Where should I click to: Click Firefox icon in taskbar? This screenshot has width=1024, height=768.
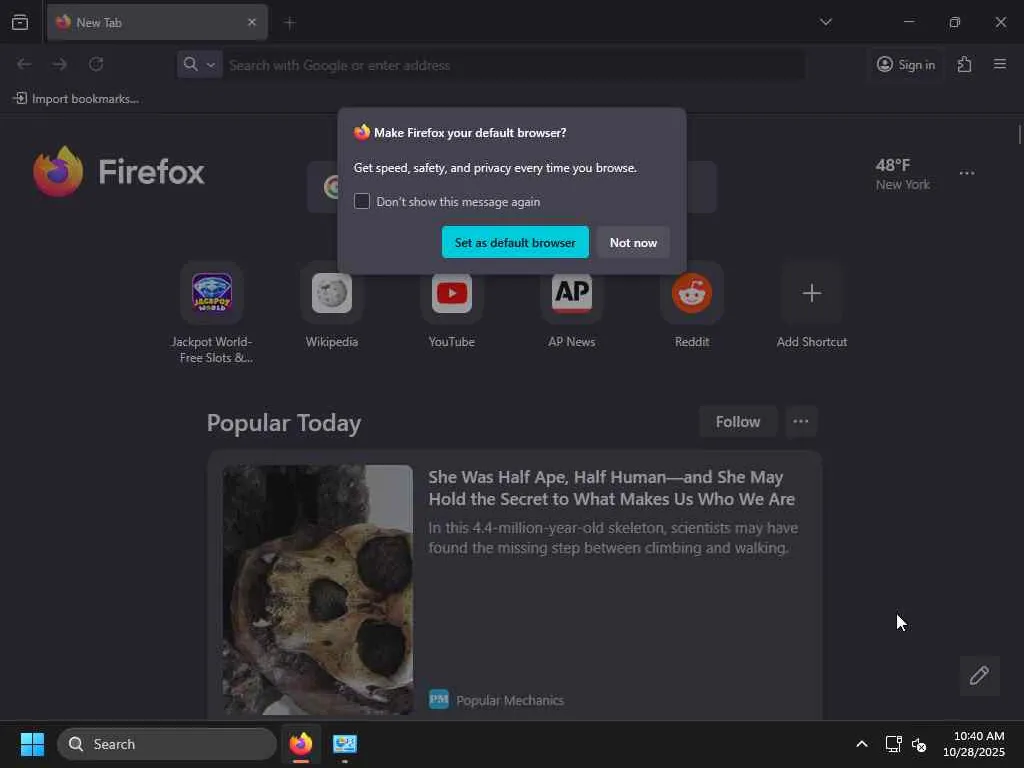301,744
